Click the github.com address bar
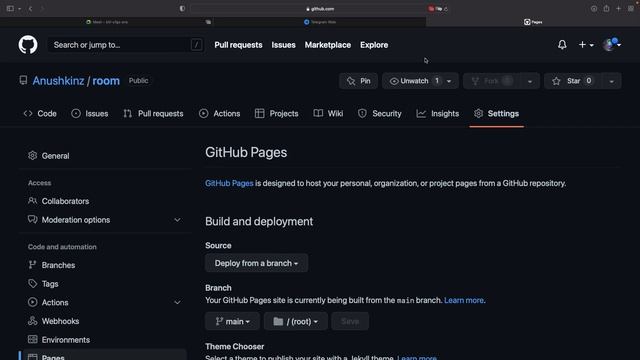This screenshot has height=360, width=640. click(320, 9)
